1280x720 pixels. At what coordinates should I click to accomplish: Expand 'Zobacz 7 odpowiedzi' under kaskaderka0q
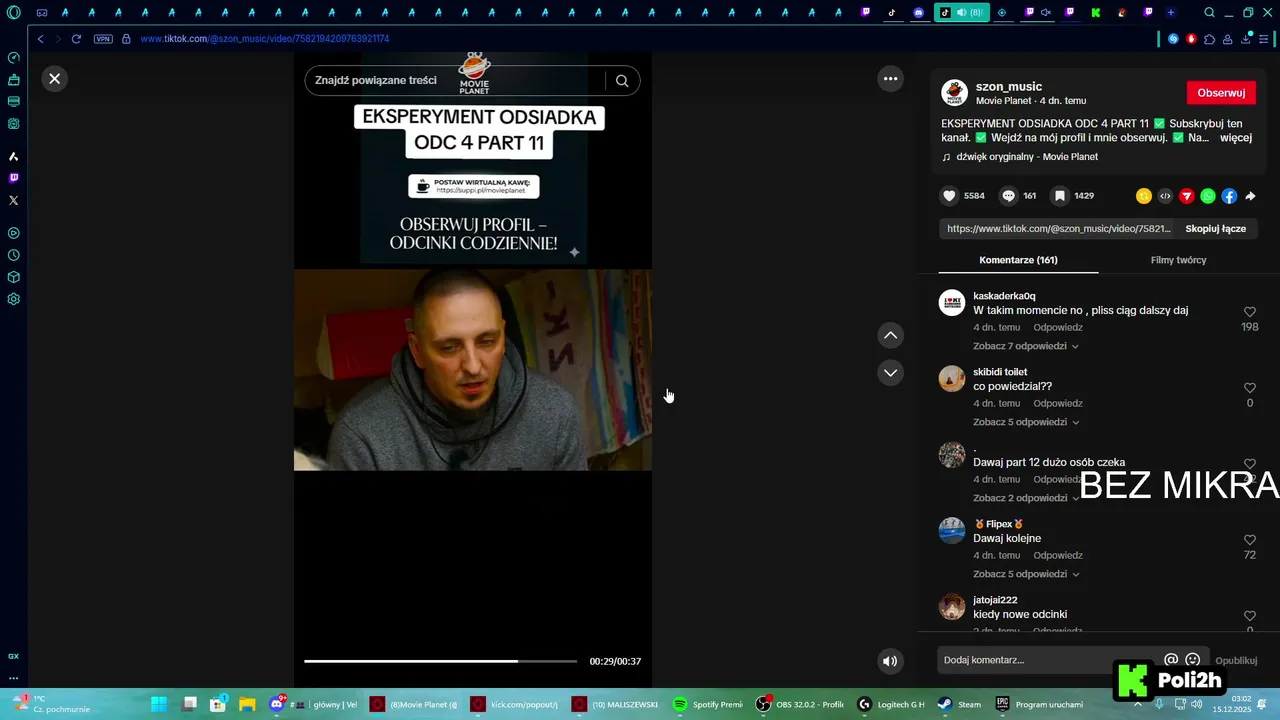coord(1026,346)
